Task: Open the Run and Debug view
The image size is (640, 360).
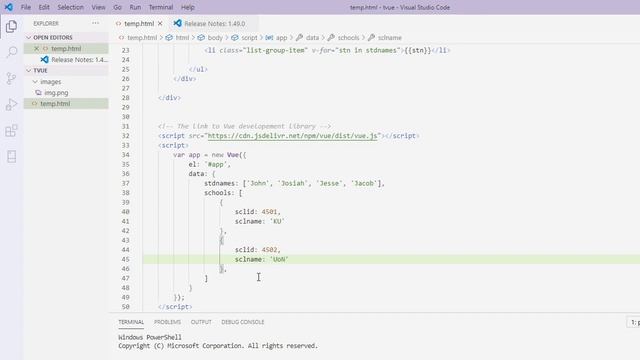Action: coord(11,104)
